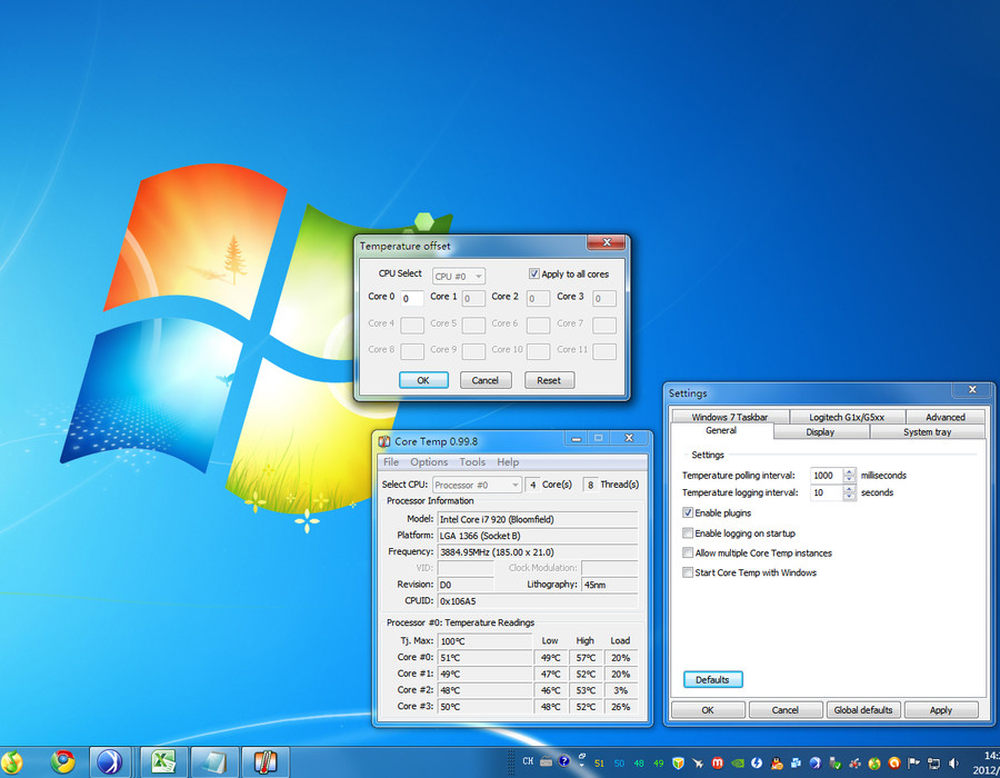
Task: Click OK in the Temperature offset dialog
Action: [423, 380]
